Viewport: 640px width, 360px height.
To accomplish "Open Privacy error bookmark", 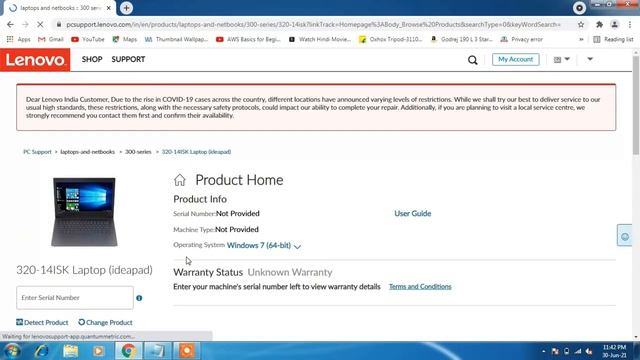I will click(522, 39).
